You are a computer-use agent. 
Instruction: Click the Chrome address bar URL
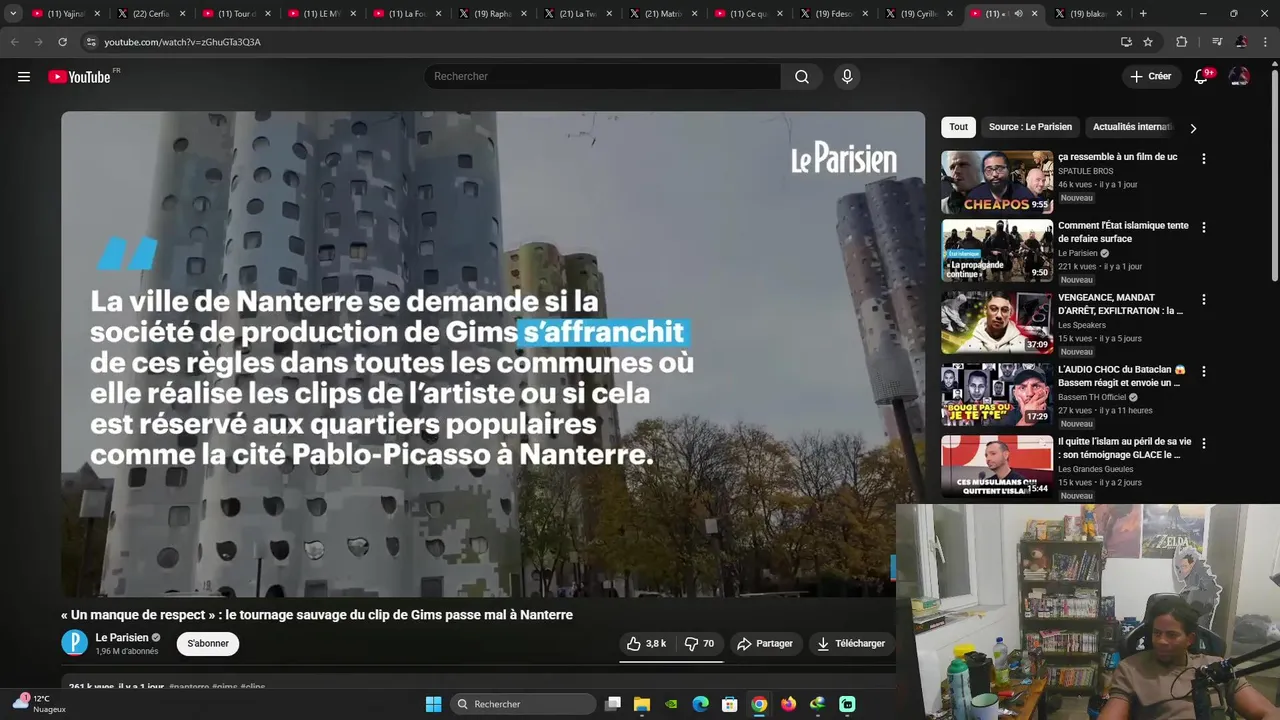182,42
